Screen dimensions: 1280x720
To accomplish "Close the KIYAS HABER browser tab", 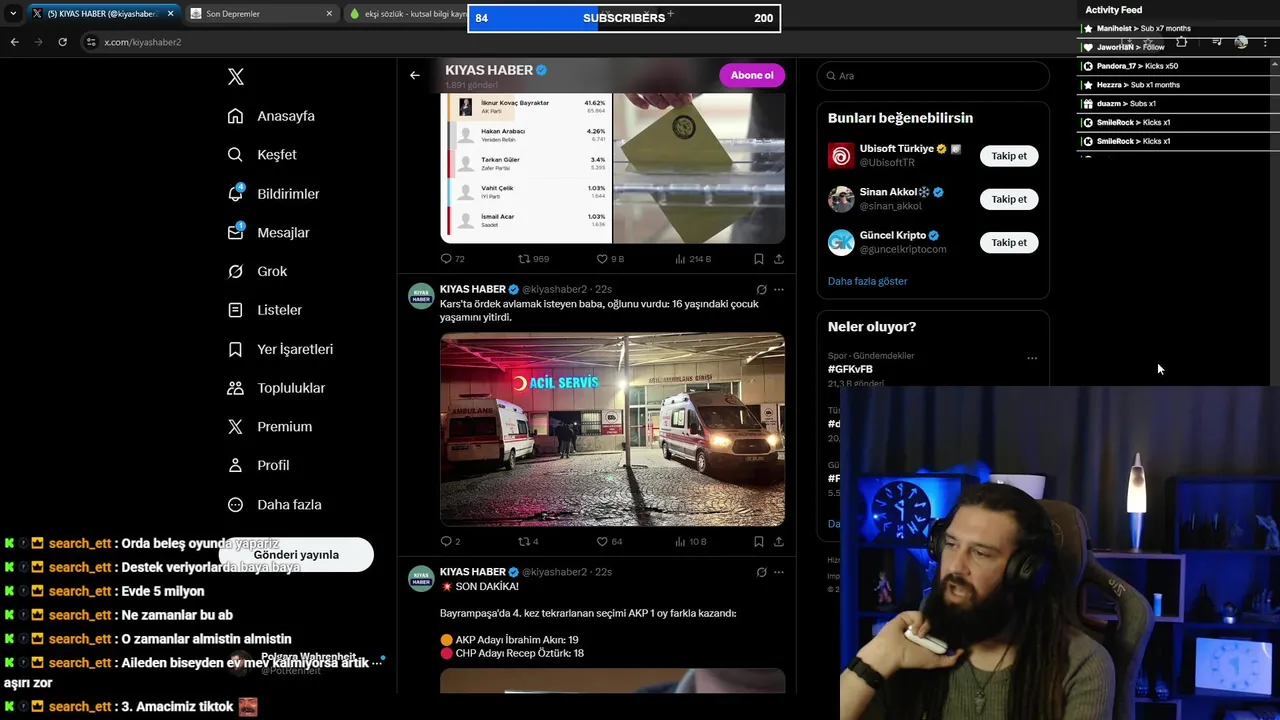I will 170,14.
